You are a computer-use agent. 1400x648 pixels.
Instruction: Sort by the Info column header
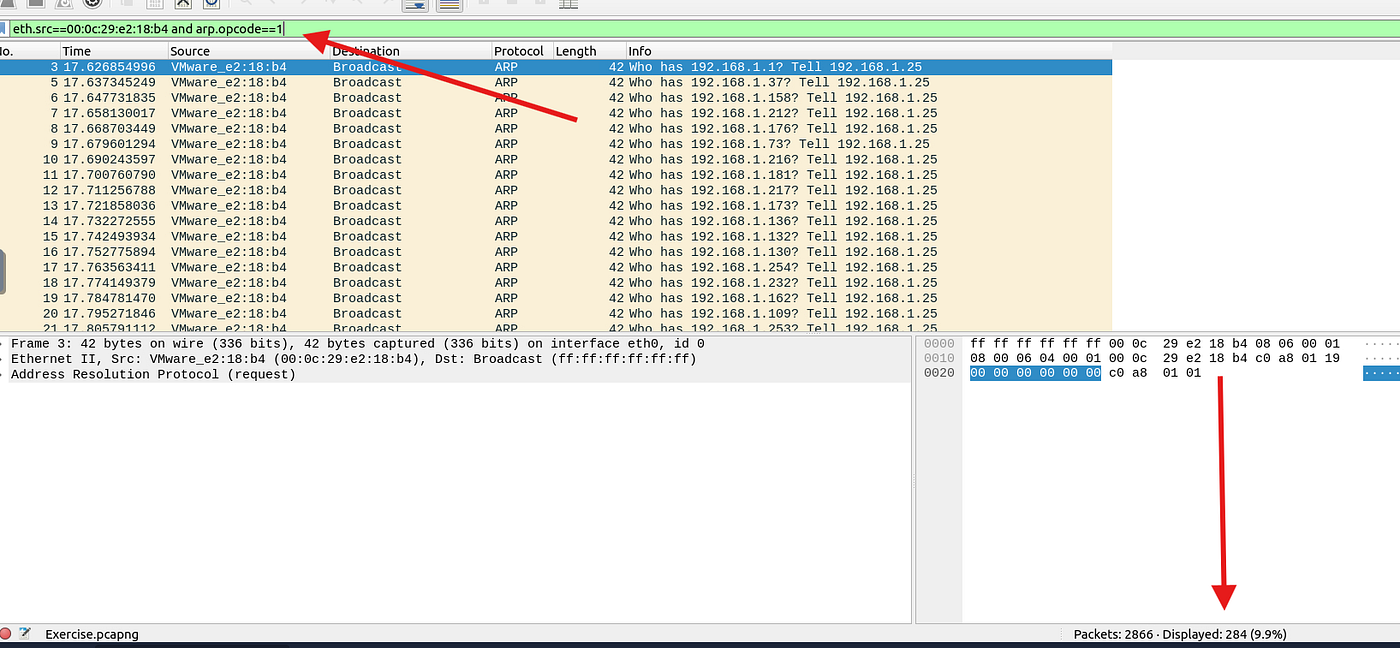[868, 51]
